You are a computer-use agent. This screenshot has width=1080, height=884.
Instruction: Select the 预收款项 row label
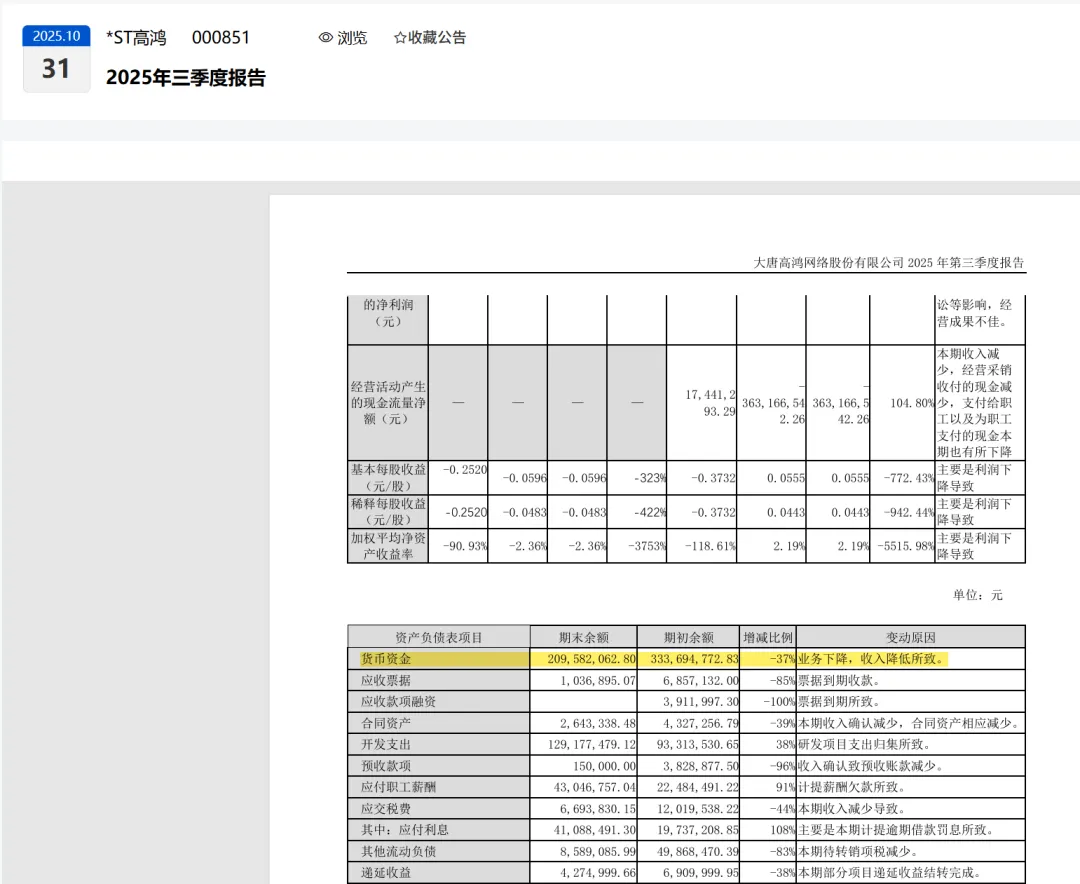[x=386, y=765]
